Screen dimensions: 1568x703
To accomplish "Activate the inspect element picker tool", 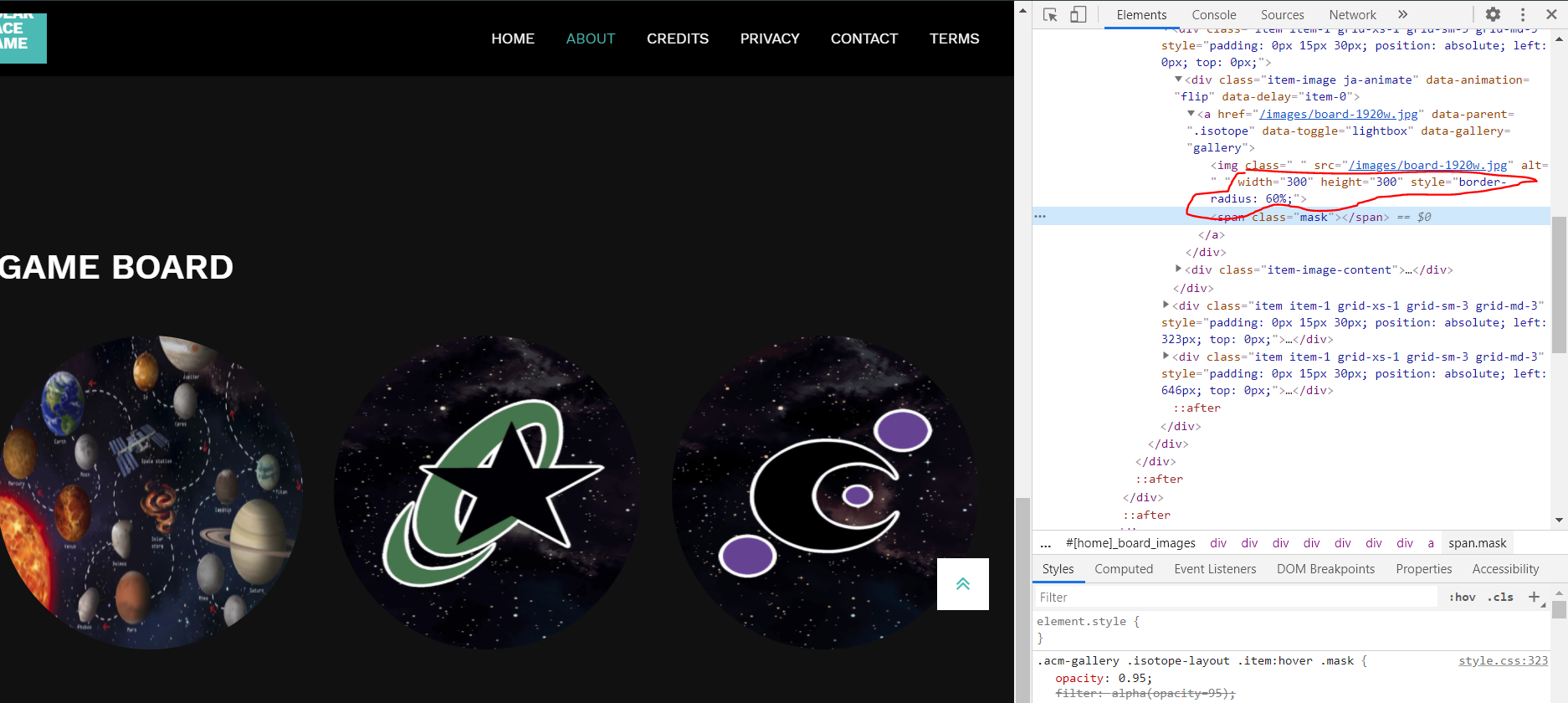I will pos(1051,14).
